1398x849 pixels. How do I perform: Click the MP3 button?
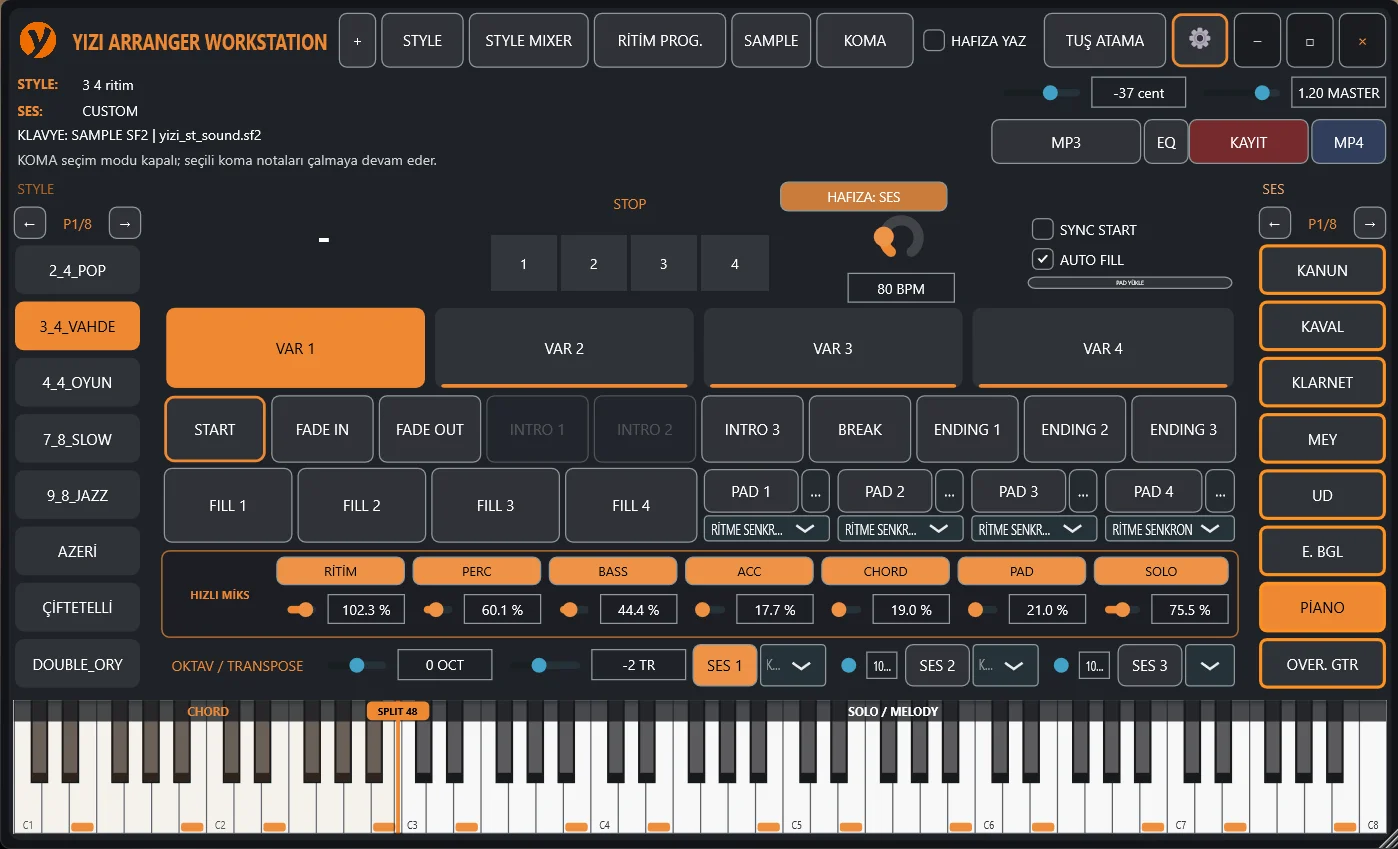click(x=1066, y=142)
